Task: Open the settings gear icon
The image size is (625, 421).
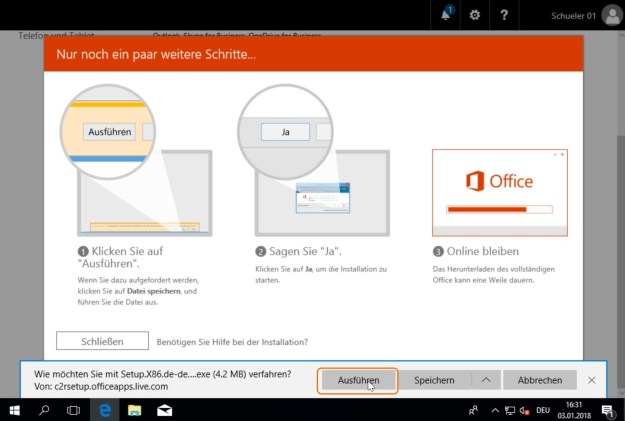Action: coord(474,15)
